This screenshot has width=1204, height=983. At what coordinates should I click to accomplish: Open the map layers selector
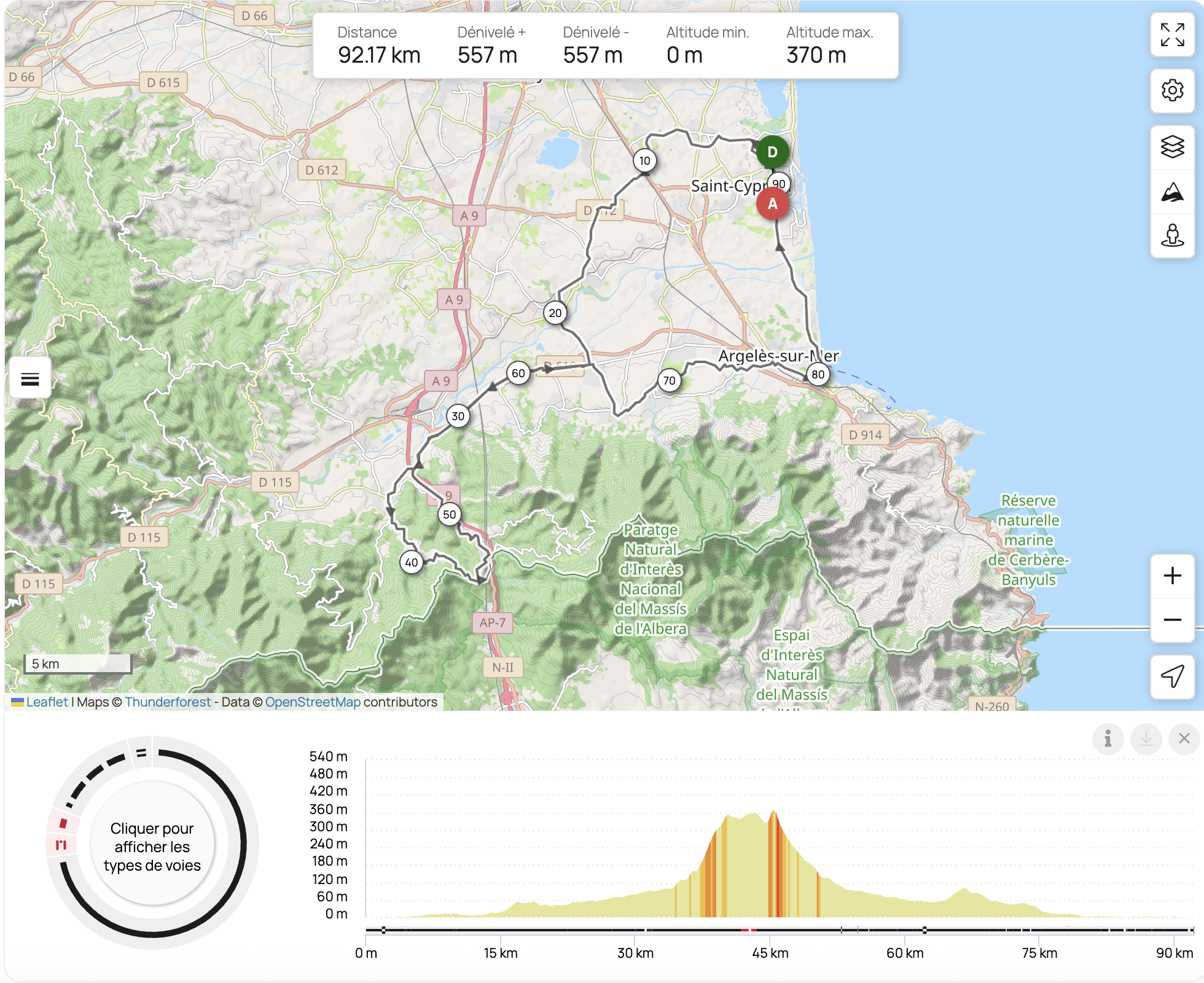coord(1172,147)
